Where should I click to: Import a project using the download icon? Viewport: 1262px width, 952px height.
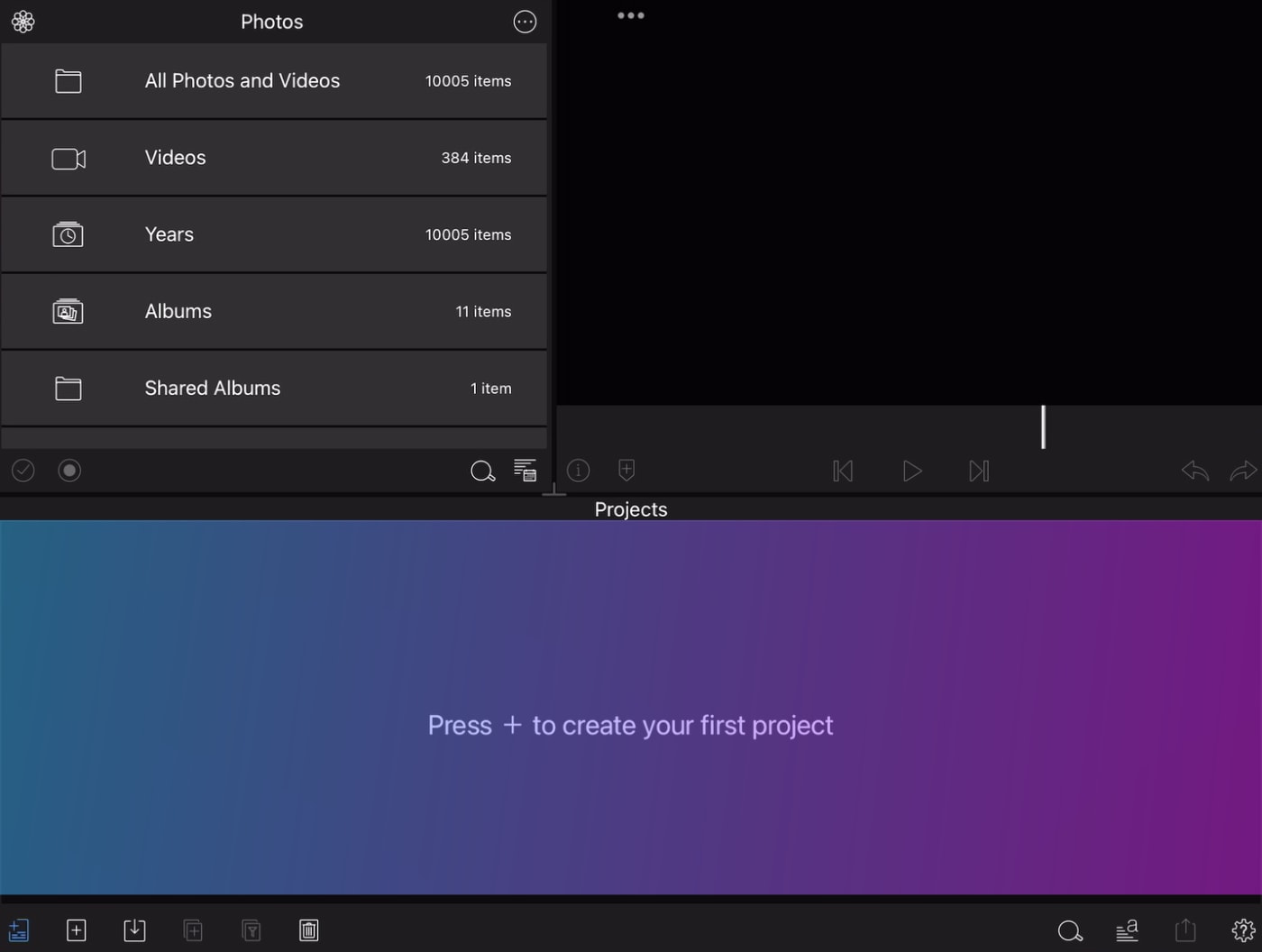tap(134, 930)
